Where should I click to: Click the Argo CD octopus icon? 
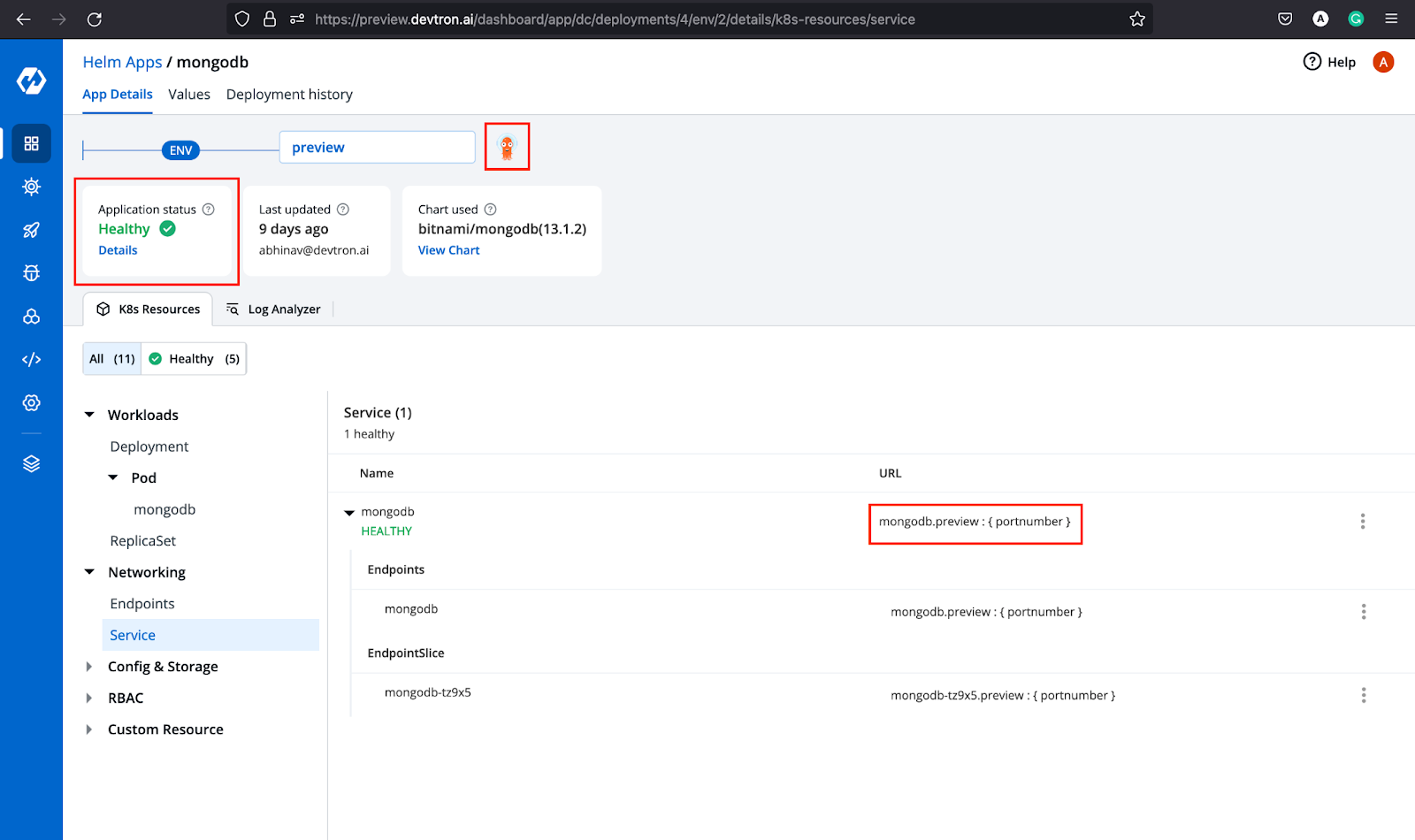pyautogui.click(x=507, y=147)
